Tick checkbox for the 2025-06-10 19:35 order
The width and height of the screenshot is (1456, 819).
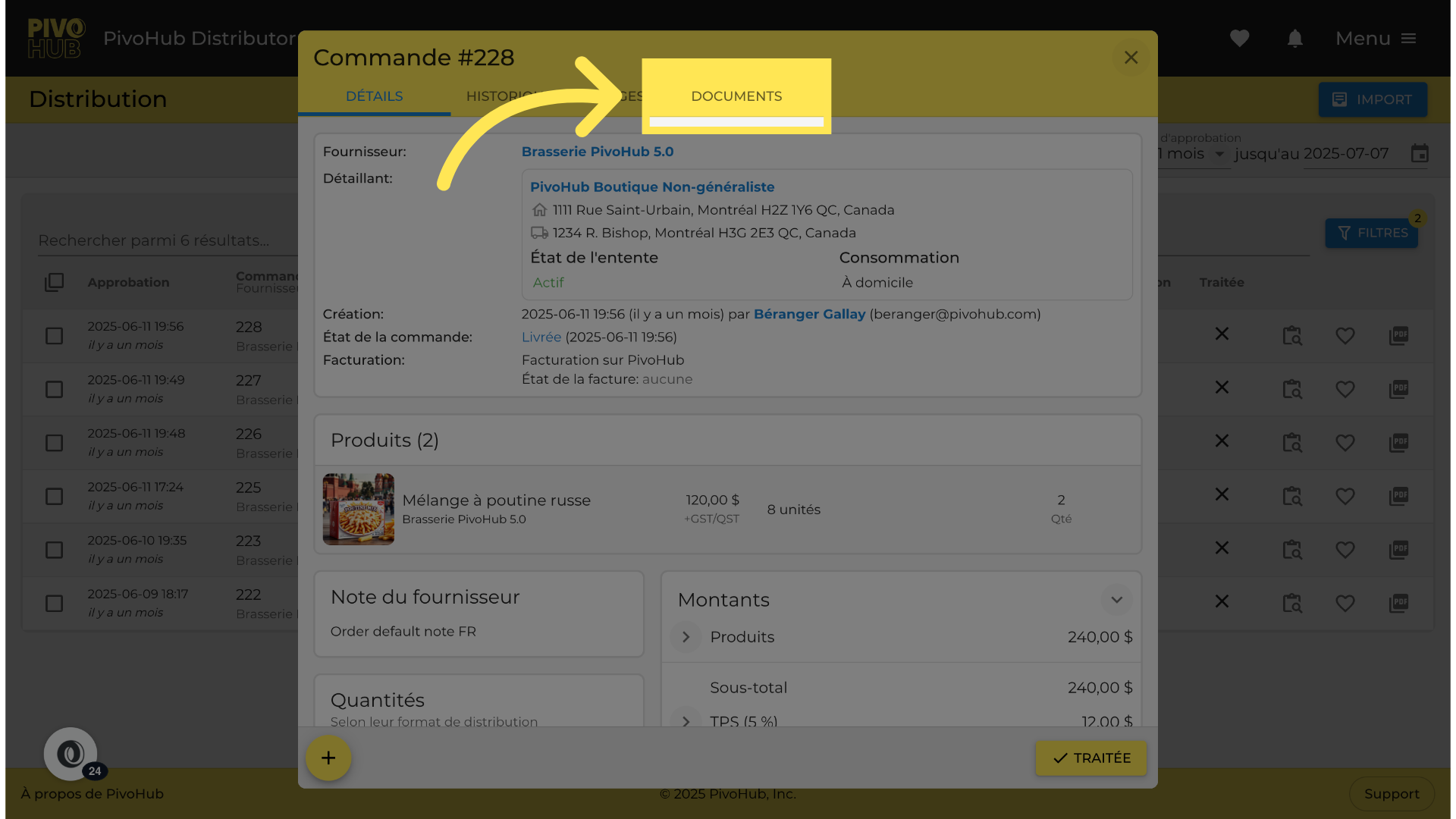click(x=54, y=550)
